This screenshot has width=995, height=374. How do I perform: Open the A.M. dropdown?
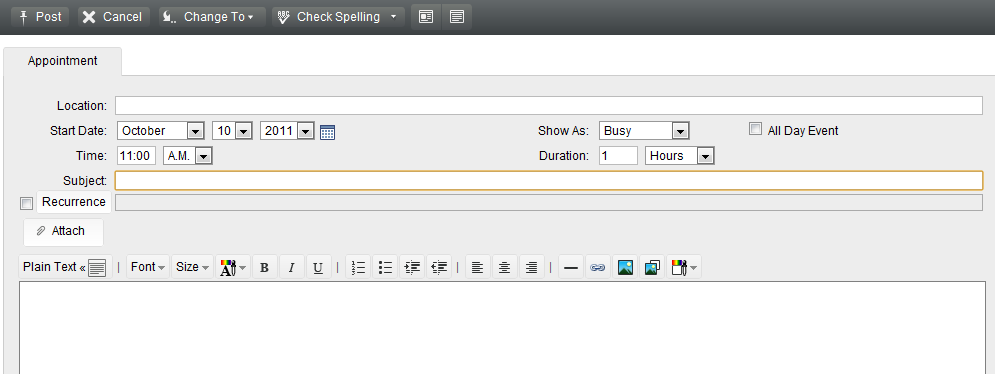click(x=188, y=156)
